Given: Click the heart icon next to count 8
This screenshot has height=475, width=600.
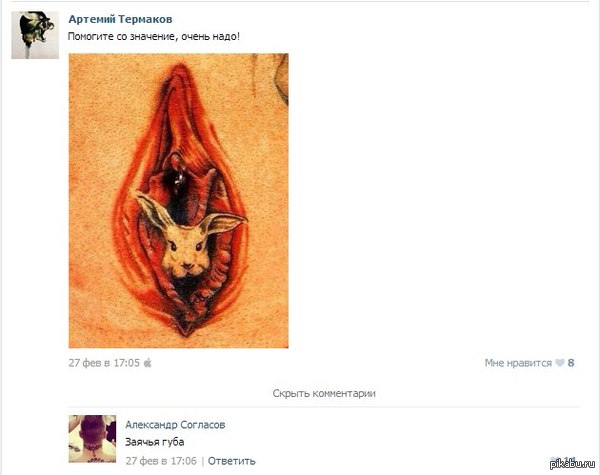Looking at the screenshot, I should click(560, 362).
